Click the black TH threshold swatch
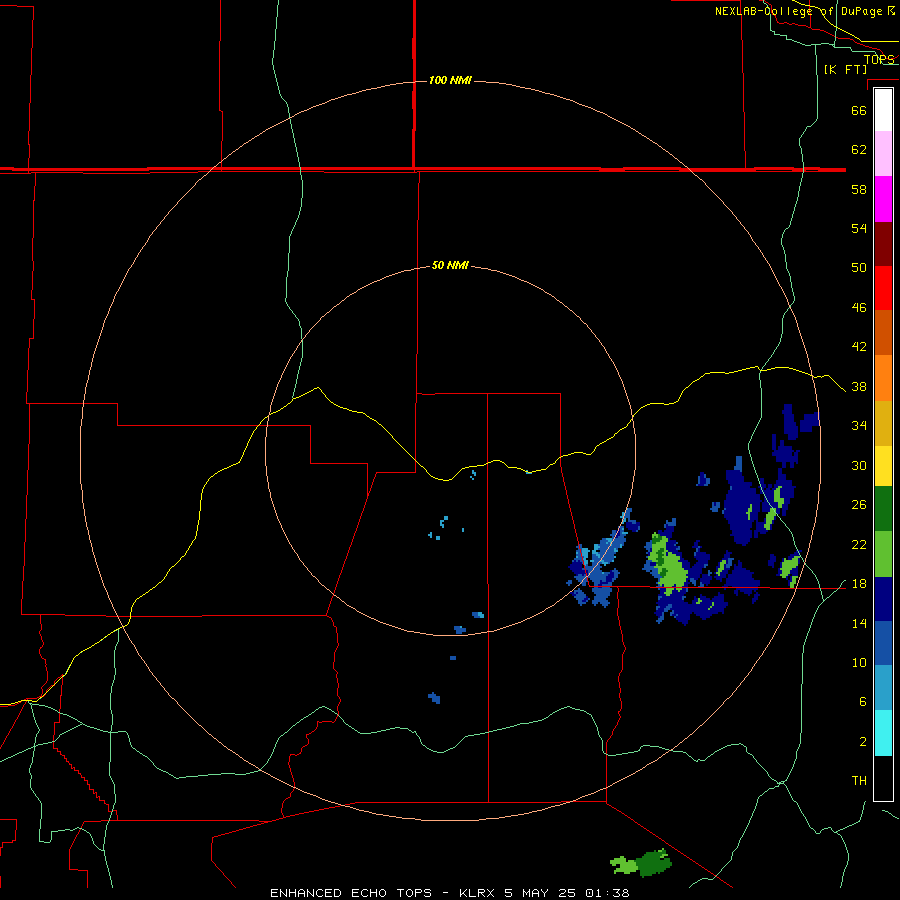900x900 pixels. pyautogui.click(x=883, y=778)
